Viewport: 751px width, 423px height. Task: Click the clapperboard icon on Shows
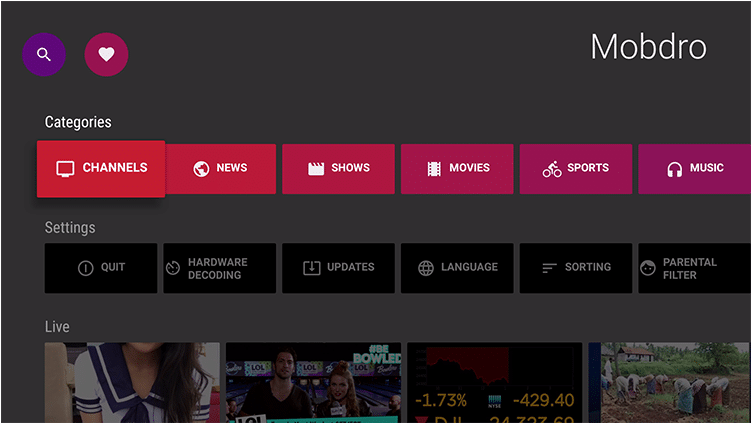(316, 169)
